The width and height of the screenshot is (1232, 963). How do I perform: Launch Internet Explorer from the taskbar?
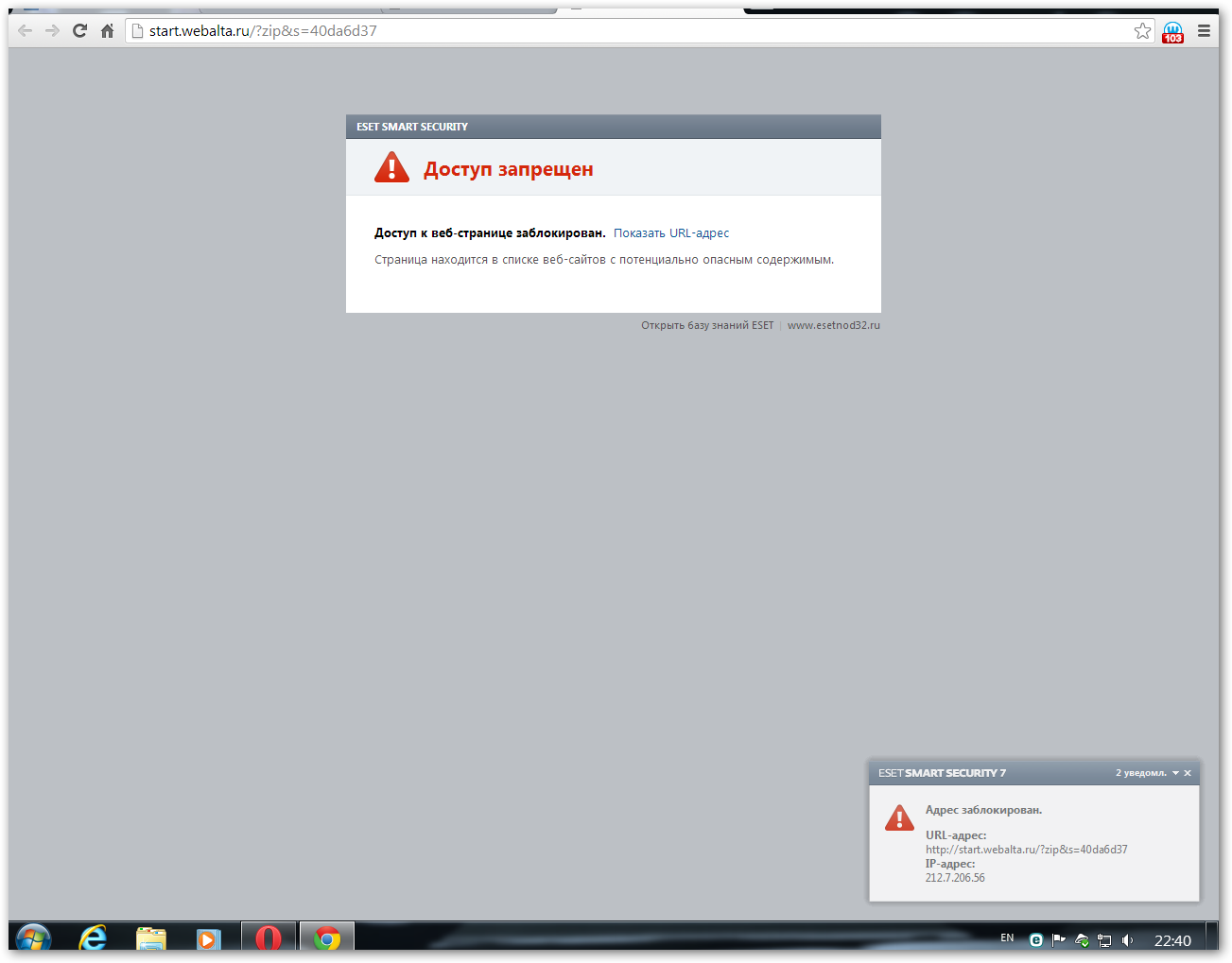point(93,939)
